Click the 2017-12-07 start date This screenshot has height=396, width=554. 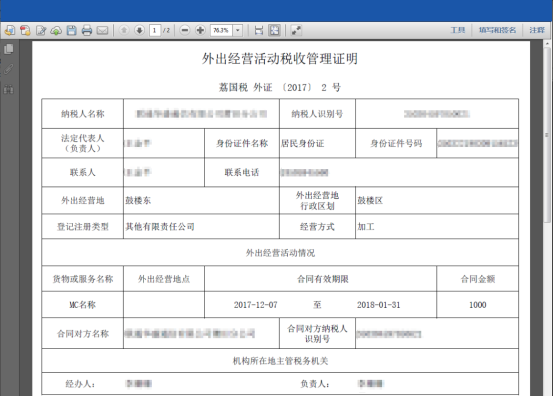[x=255, y=305]
